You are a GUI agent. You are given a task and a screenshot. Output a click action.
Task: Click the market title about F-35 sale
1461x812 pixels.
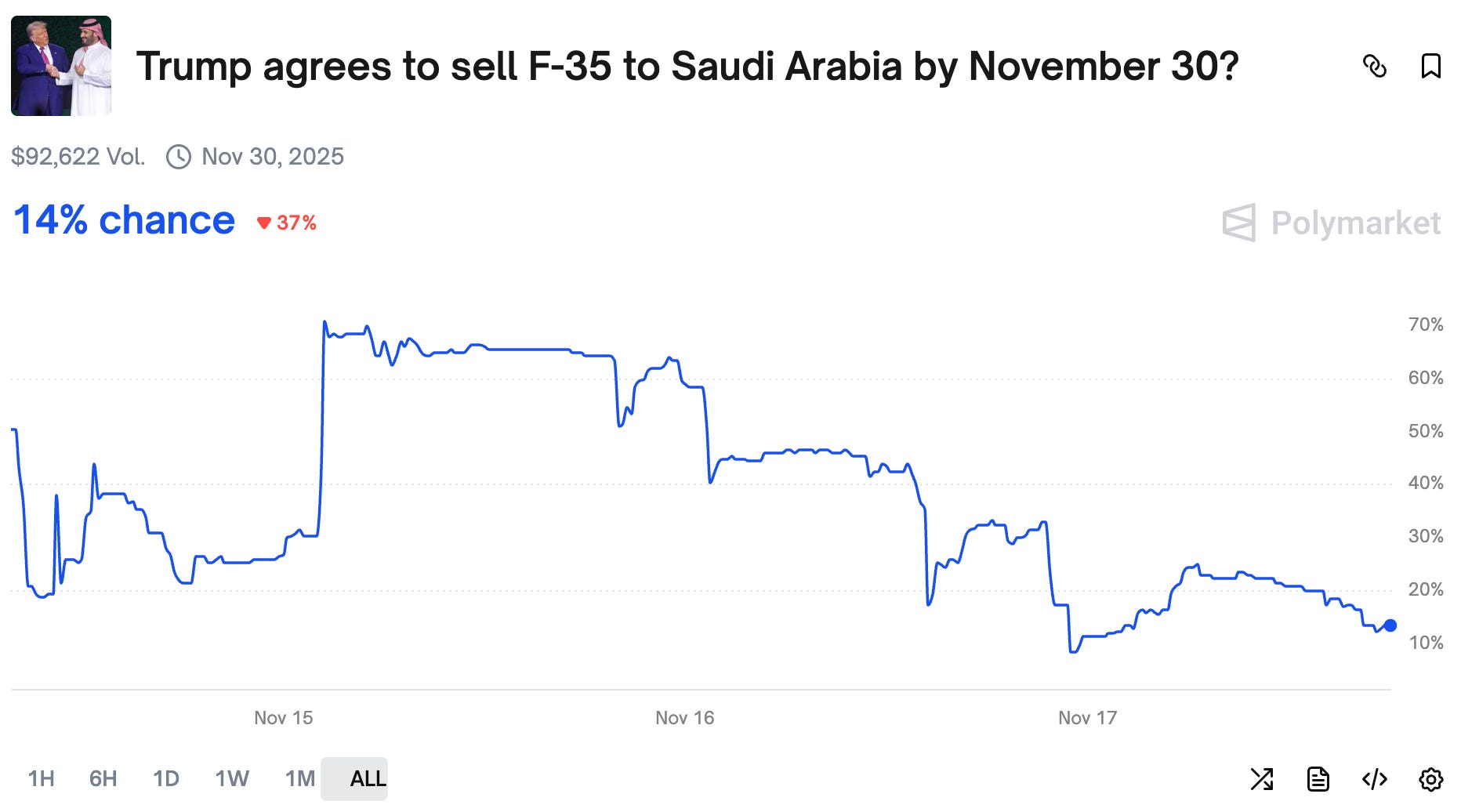point(687,67)
